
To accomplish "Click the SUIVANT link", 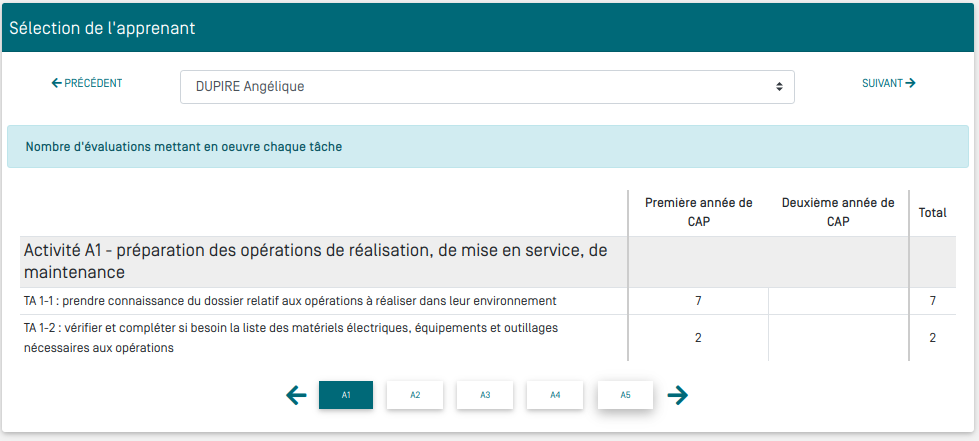I will coord(888,83).
